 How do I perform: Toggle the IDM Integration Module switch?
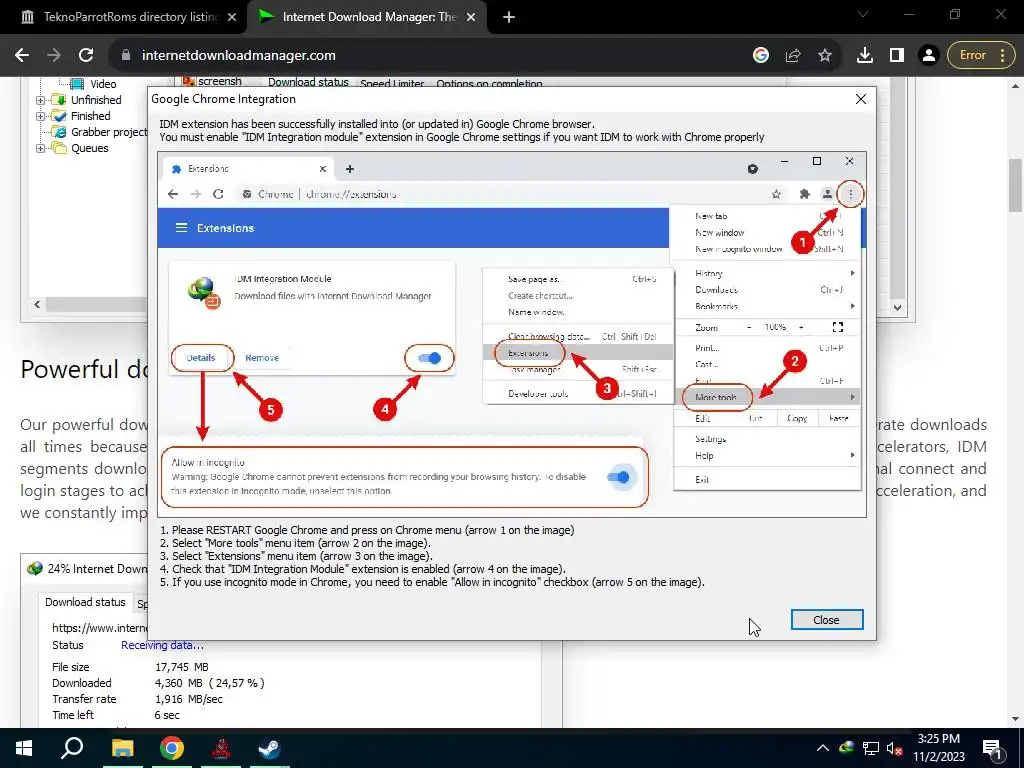pyautogui.click(x=429, y=358)
